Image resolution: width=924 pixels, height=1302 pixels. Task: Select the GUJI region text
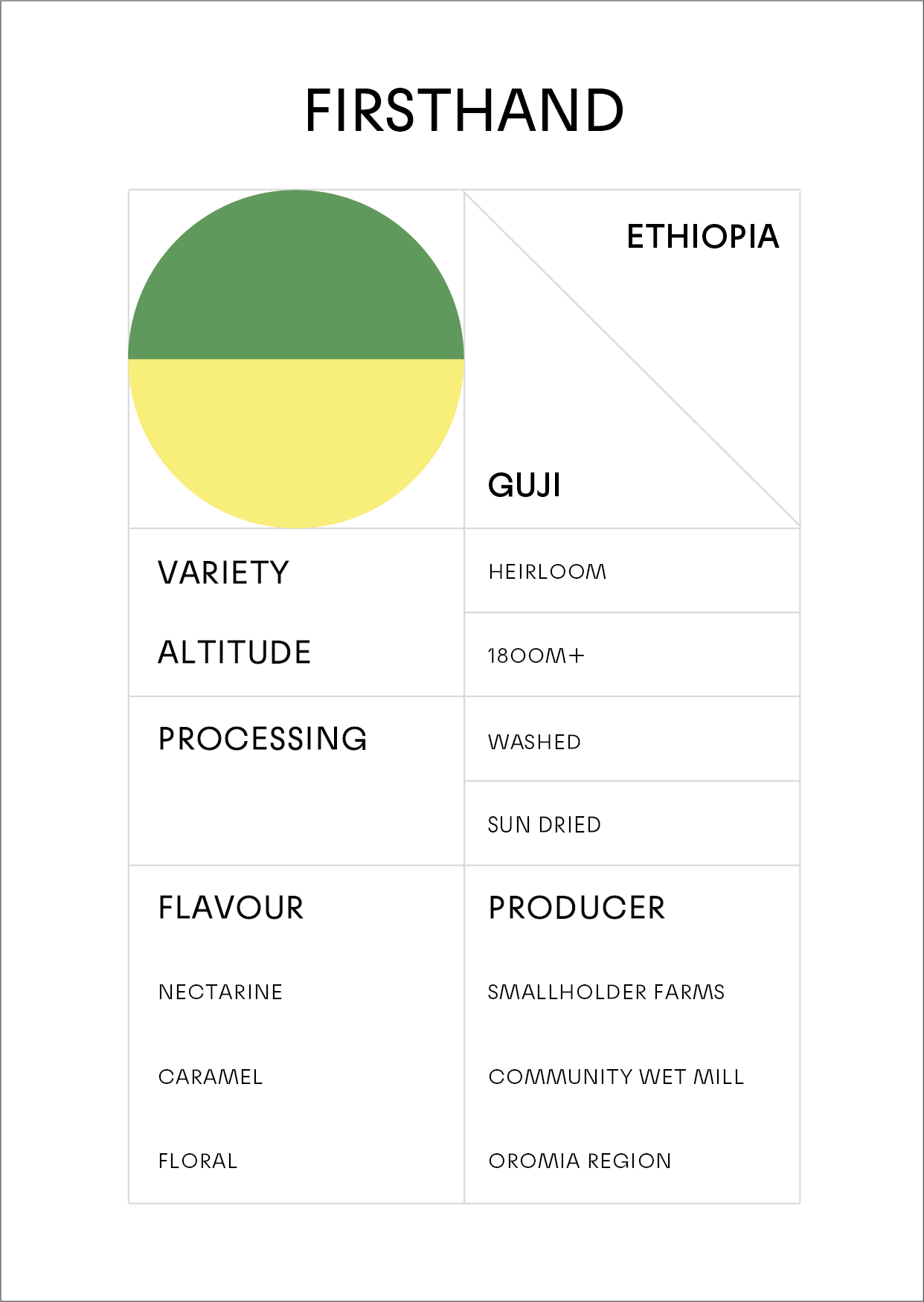[x=524, y=485]
